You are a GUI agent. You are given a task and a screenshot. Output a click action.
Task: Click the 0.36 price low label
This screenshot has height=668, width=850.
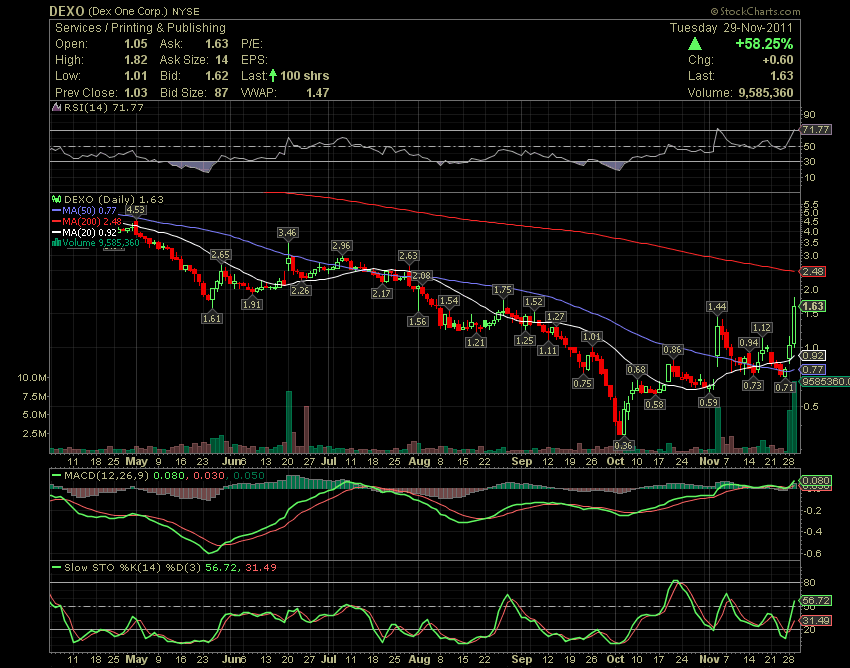tap(623, 445)
